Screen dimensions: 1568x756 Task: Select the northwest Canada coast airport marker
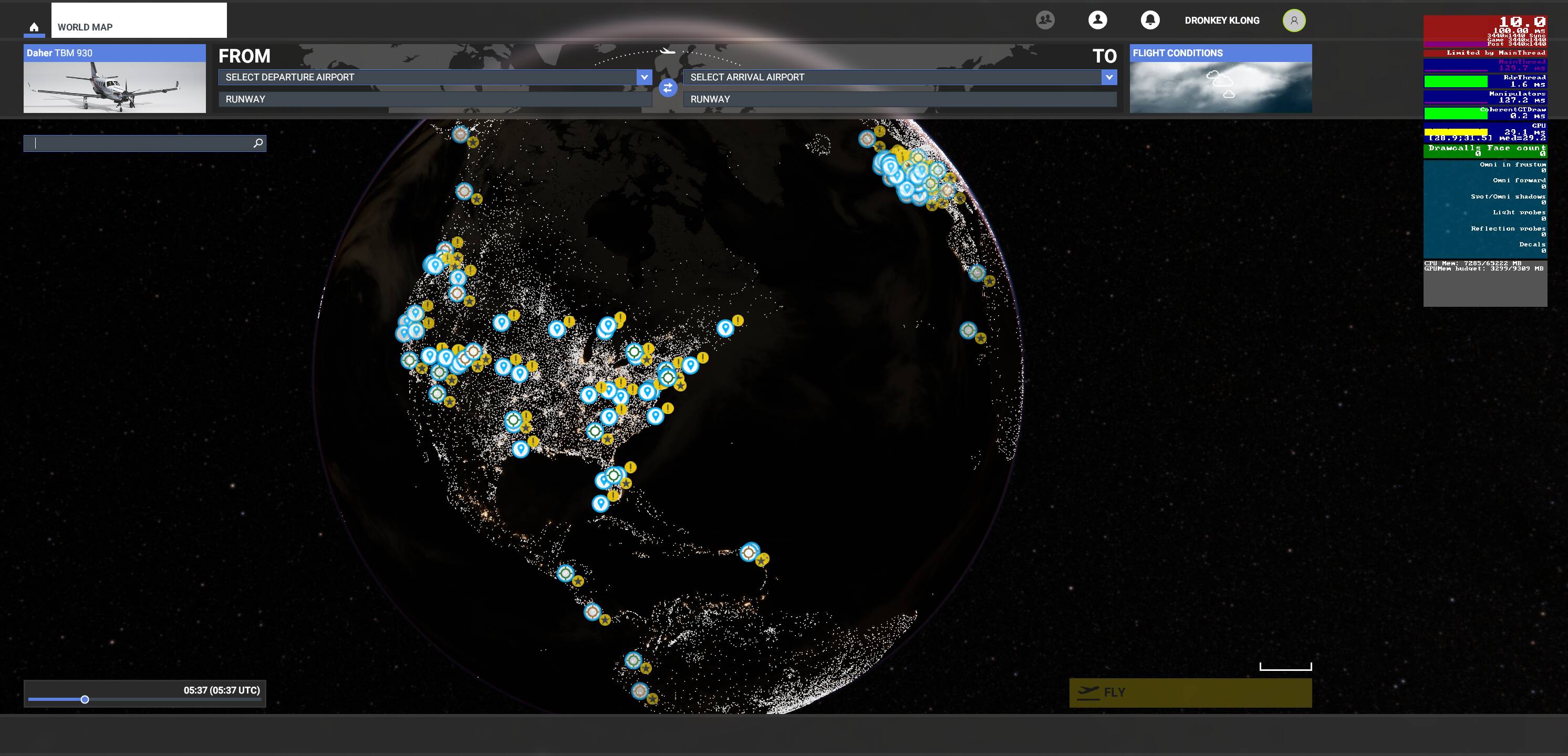pos(464,191)
